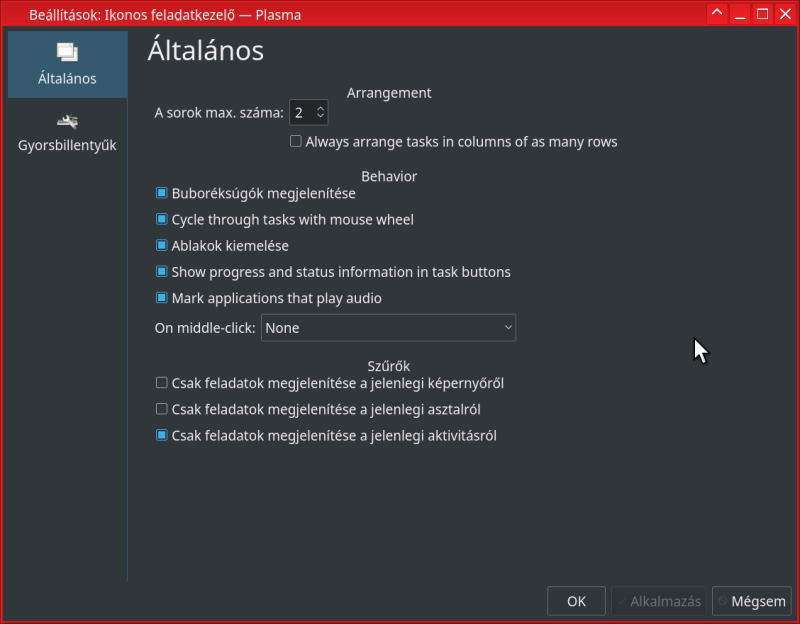Open the On middle-click dropdown

[x=388, y=328]
